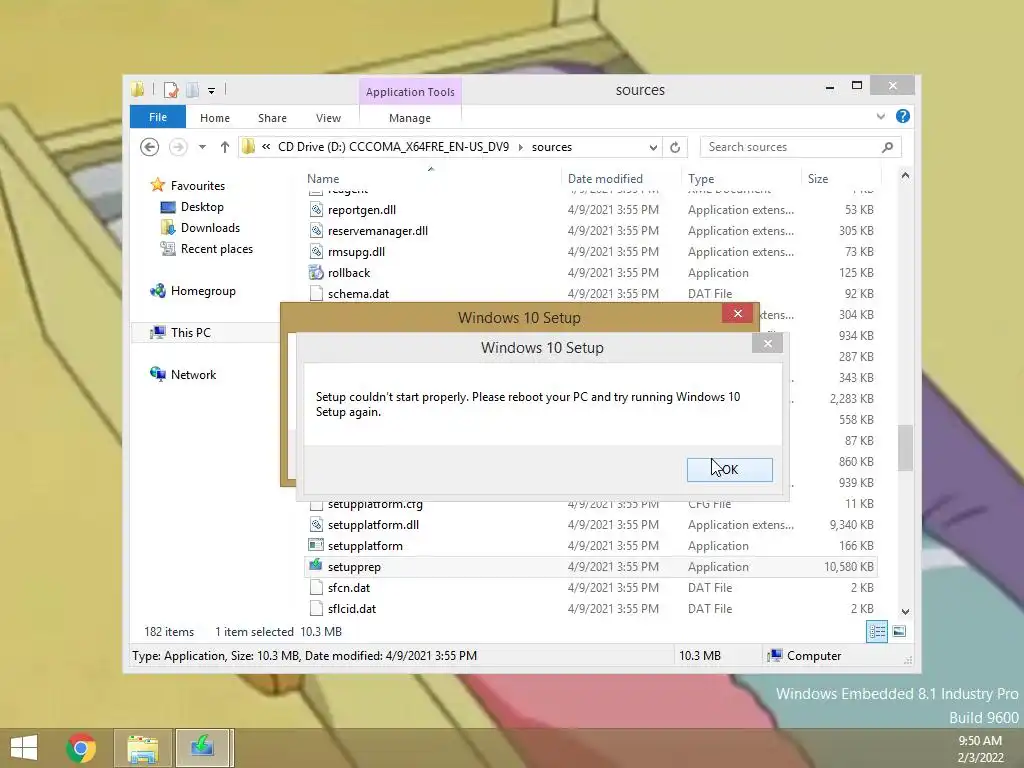Go up one folder level
Screen dimensions: 1024x768
pyautogui.click(x=225, y=147)
